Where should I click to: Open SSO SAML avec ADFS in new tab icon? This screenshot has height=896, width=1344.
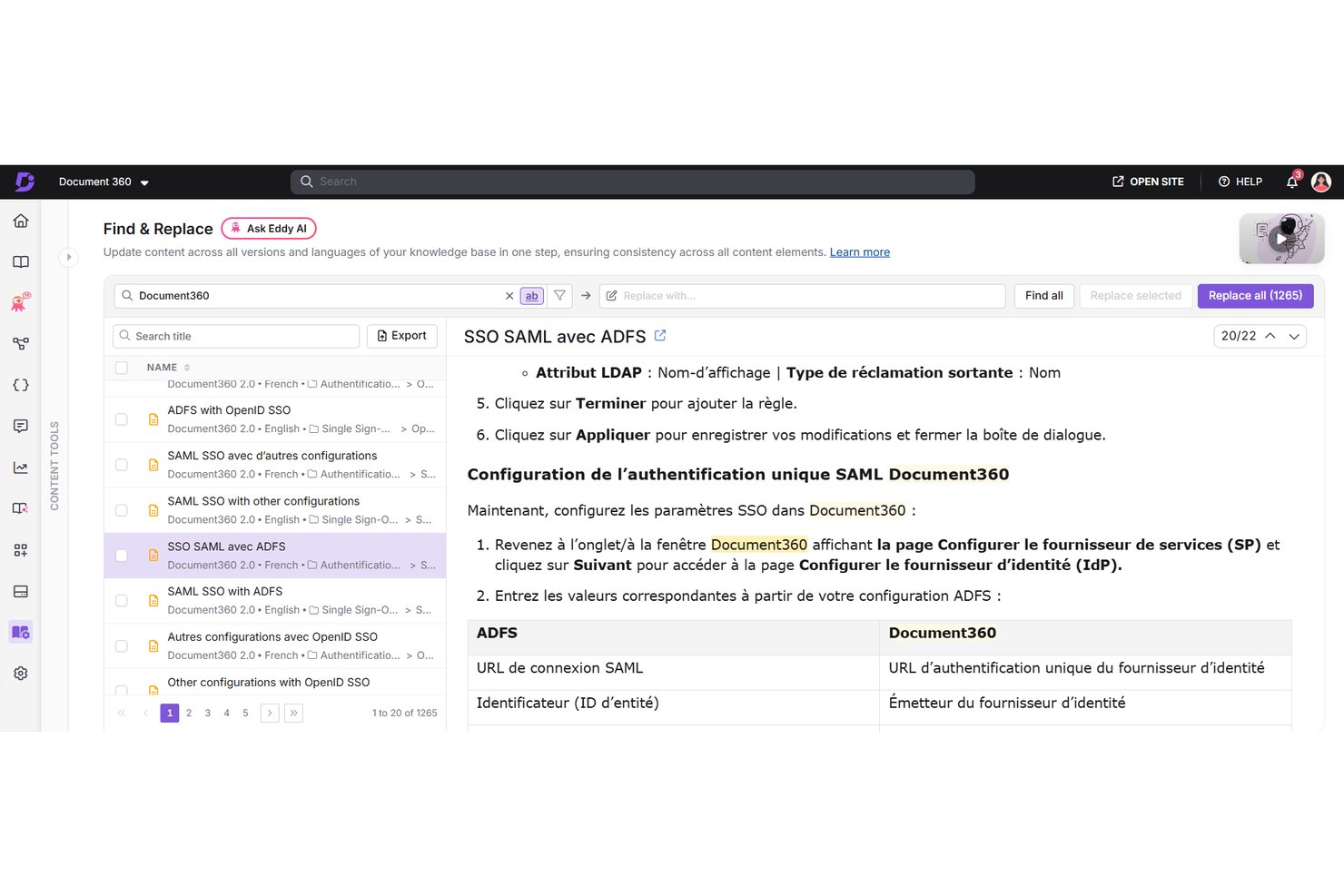tap(660, 336)
